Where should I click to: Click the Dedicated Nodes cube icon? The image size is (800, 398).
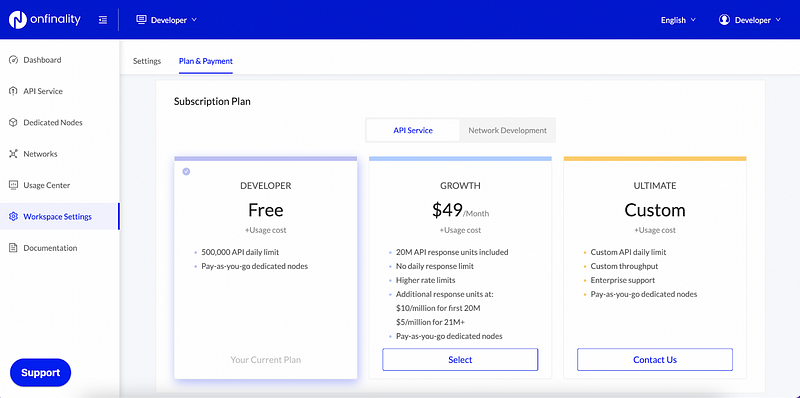pyautogui.click(x=14, y=122)
